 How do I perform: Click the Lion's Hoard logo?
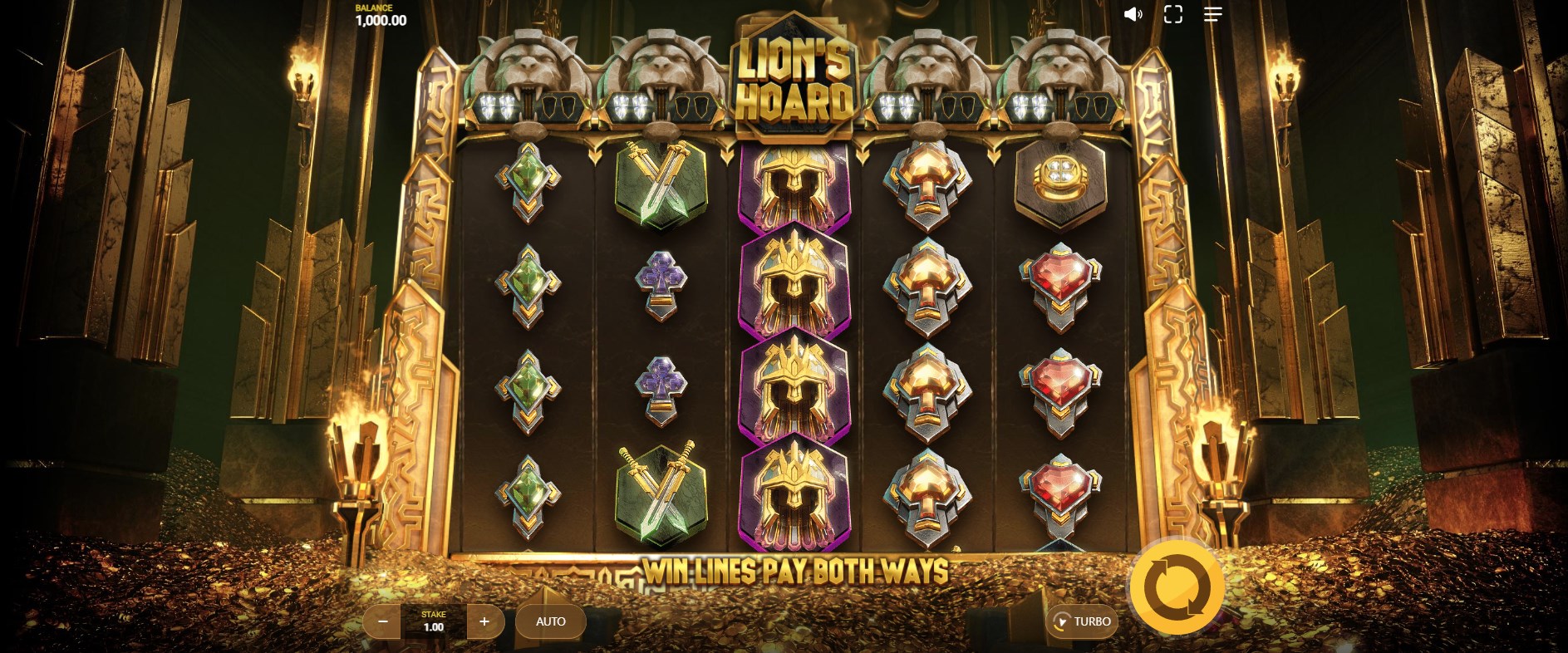click(794, 78)
